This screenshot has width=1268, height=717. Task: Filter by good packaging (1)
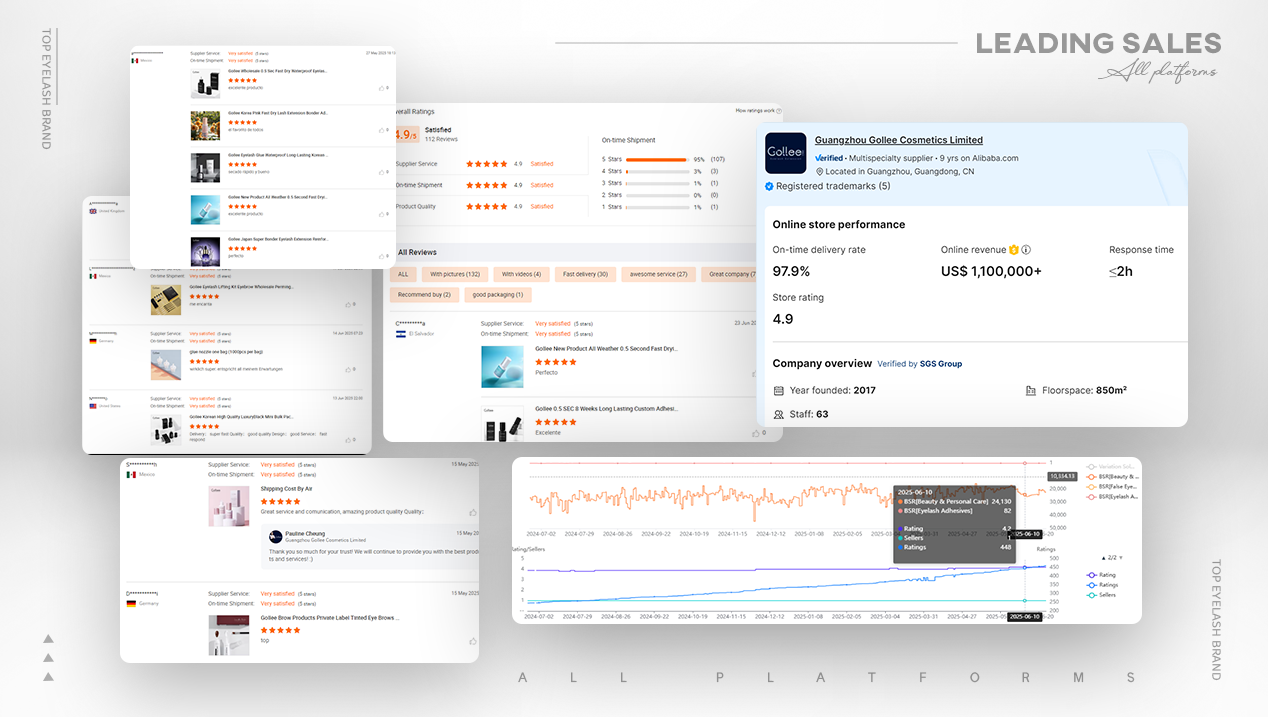pyautogui.click(x=497, y=295)
